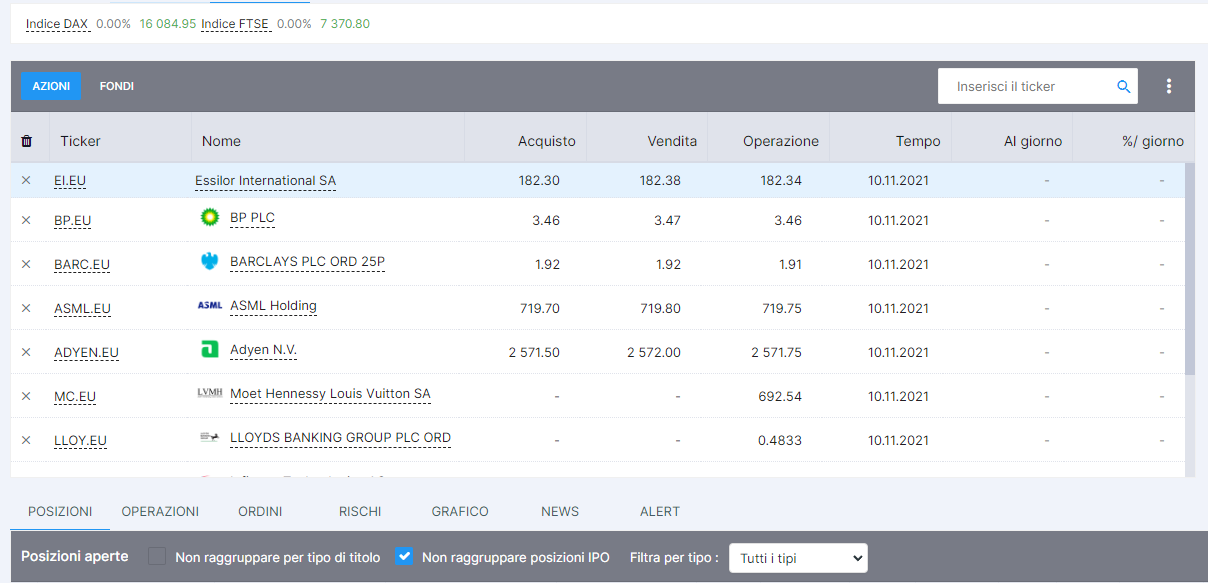Click the Adyen green logo icon

click(210, 349)
